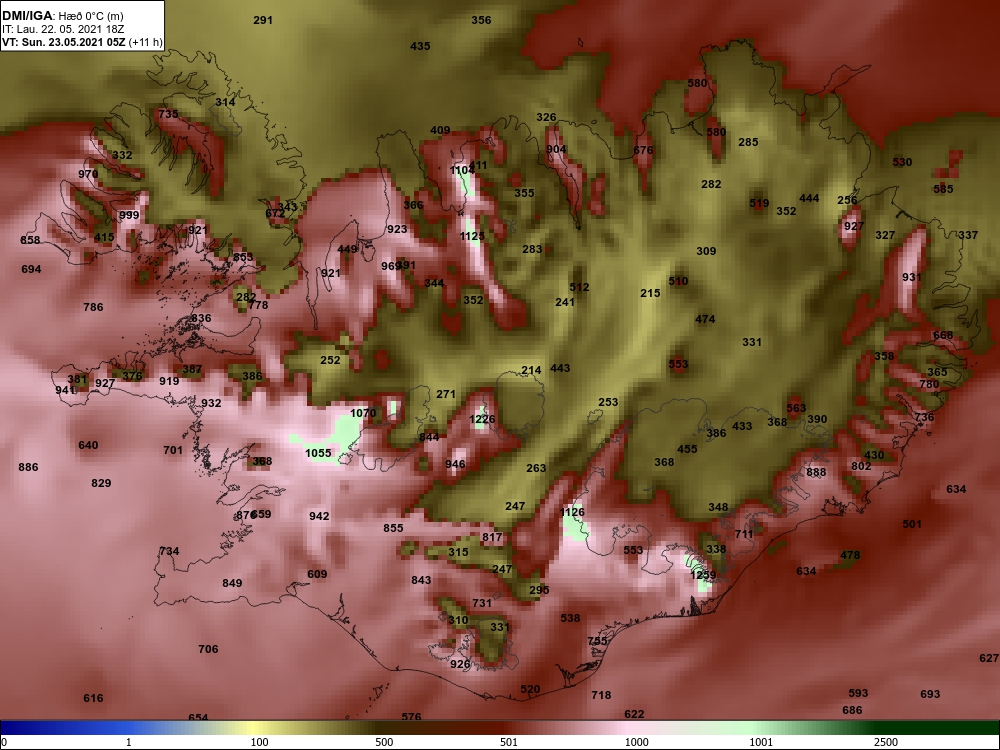Image resolution: width=1000 pixels, height=750 pixels.
Task: Click the map value '888'
Action: pyautogui.click(x=816, y=472)
